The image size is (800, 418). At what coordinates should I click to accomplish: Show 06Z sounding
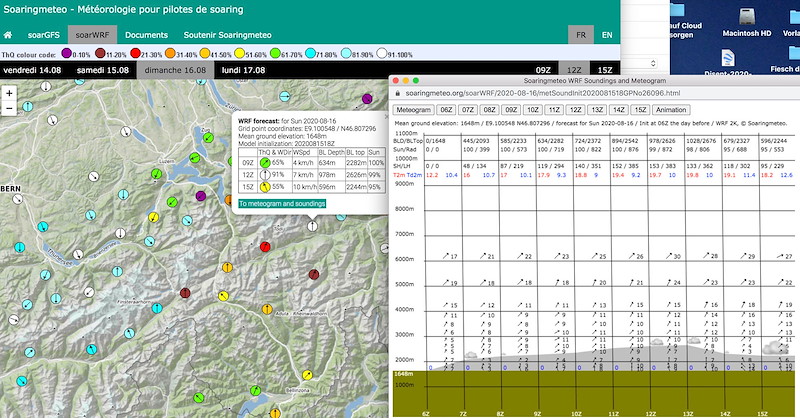[x=446, y=110]
